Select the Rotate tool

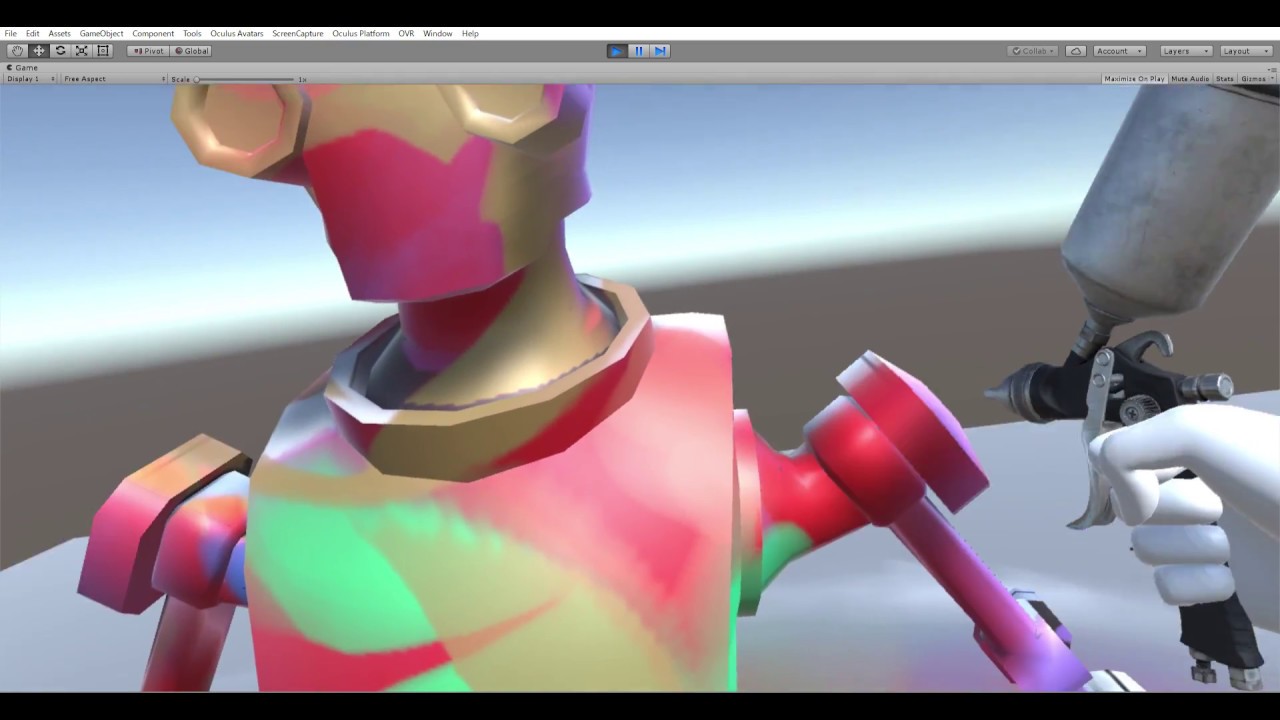pyautogui.click(x=60, y=51)
